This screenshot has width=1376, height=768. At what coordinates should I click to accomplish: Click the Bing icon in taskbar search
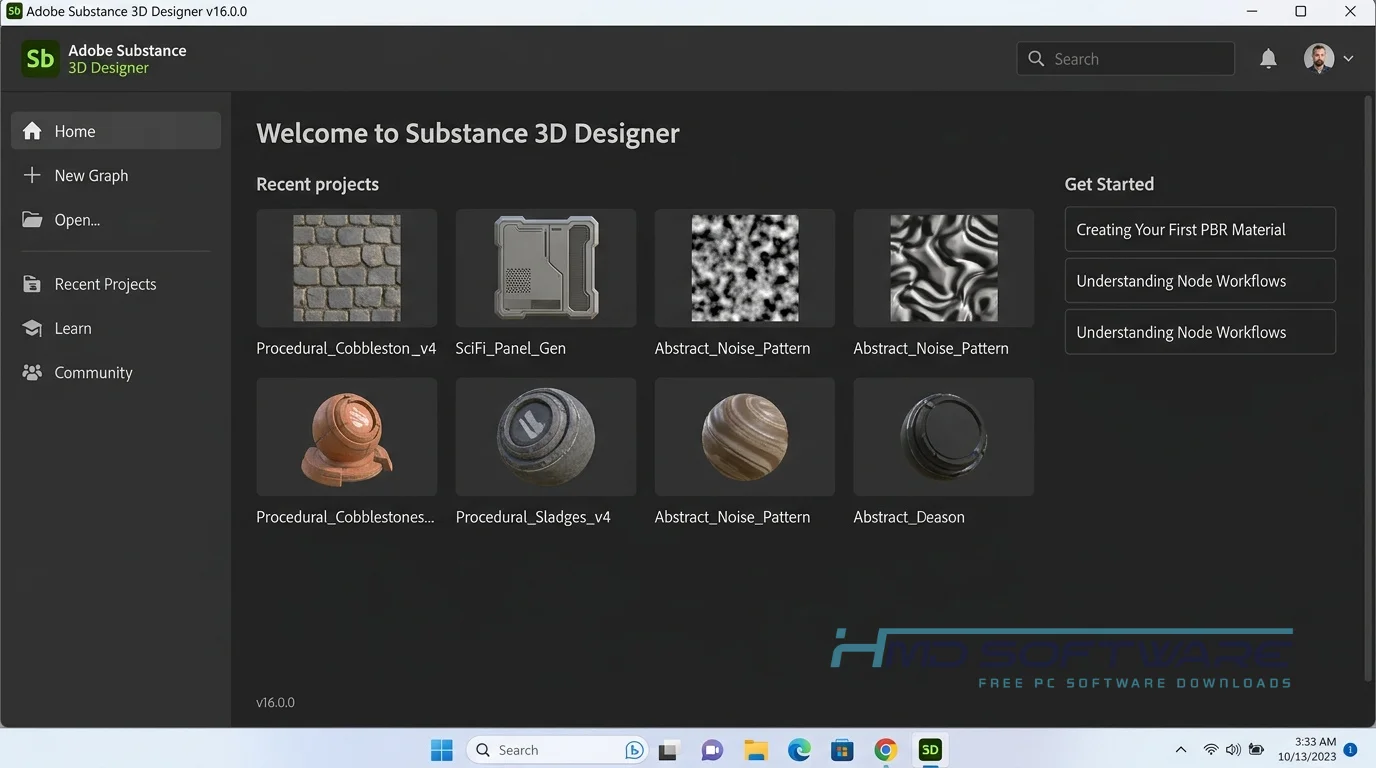click(x=634, y=750)
